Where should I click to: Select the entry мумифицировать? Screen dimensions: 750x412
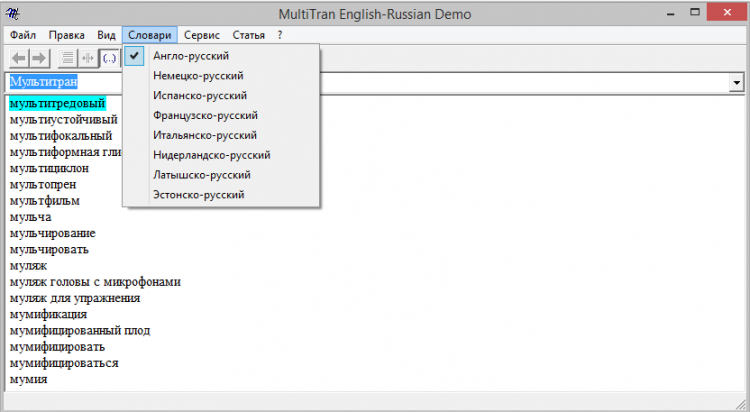(x=57, y=347)
